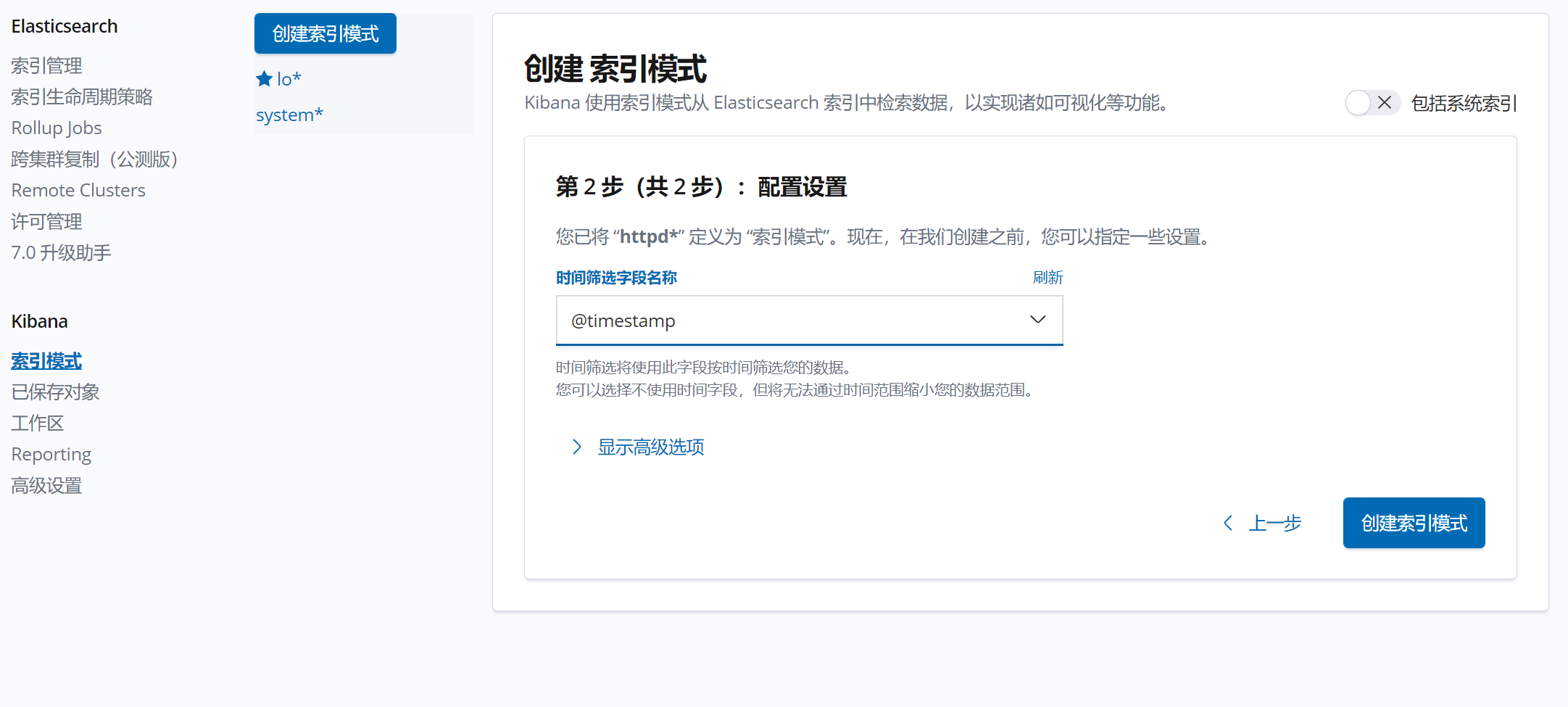Open 已保存对象 under Kibana
1568x707 pixels.
pos(55,392)
